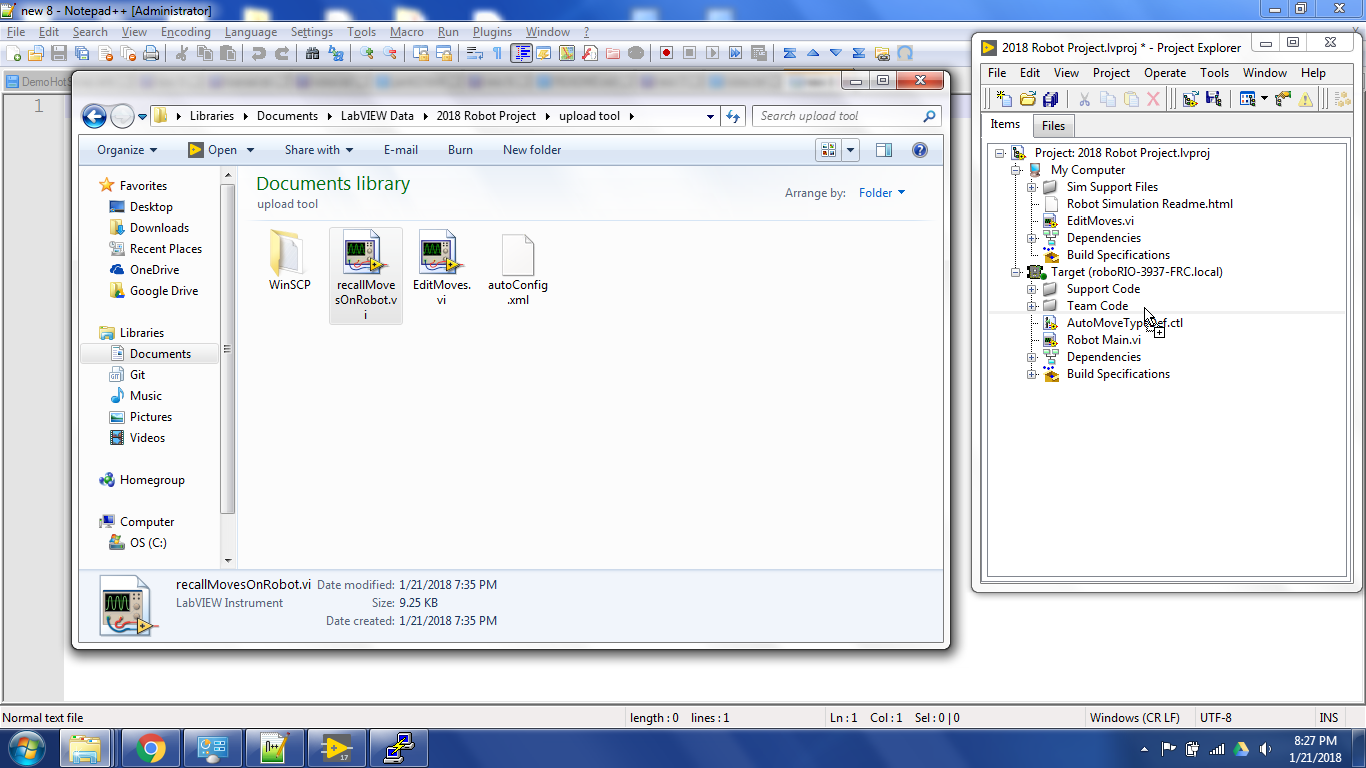Click Notepad++ New file toolbar icon
The width and height of the screenshot is (1366, 768).
click(13, 53)
